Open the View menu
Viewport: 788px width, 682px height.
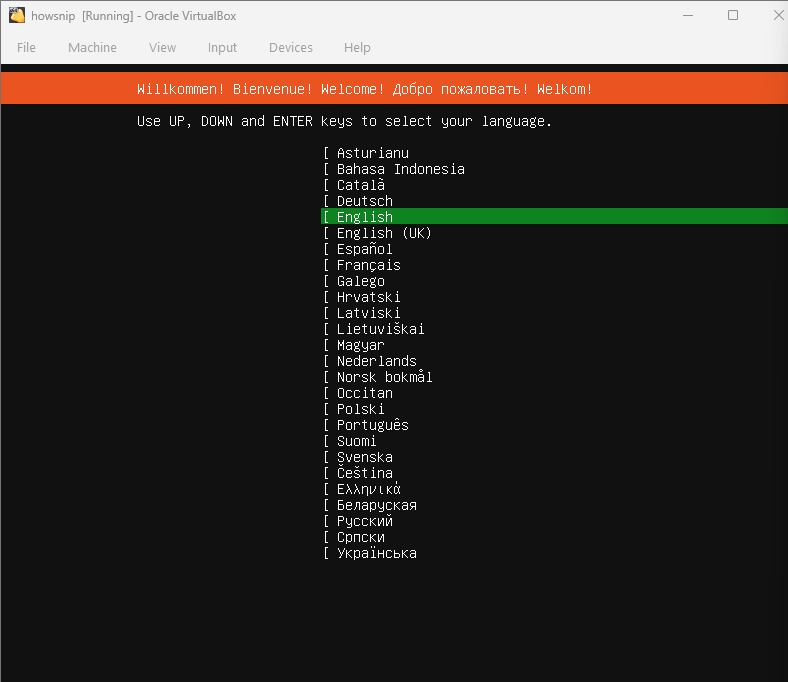(162, 48)
